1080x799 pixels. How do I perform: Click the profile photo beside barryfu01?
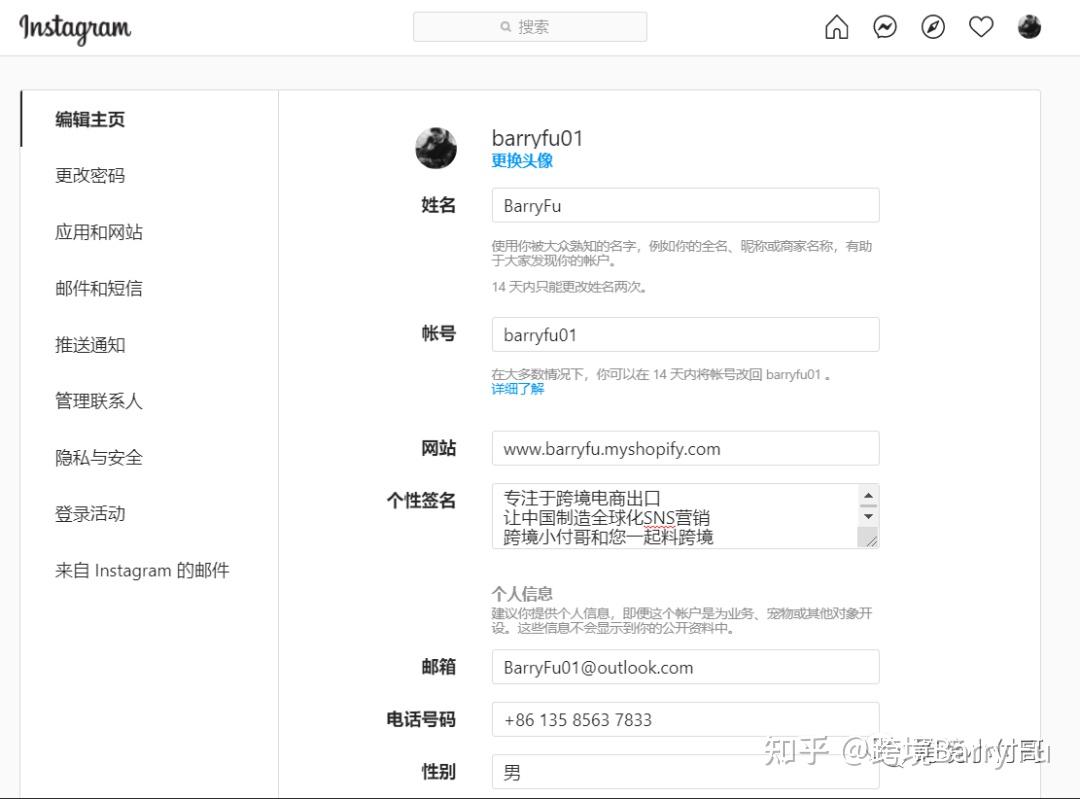436,148
